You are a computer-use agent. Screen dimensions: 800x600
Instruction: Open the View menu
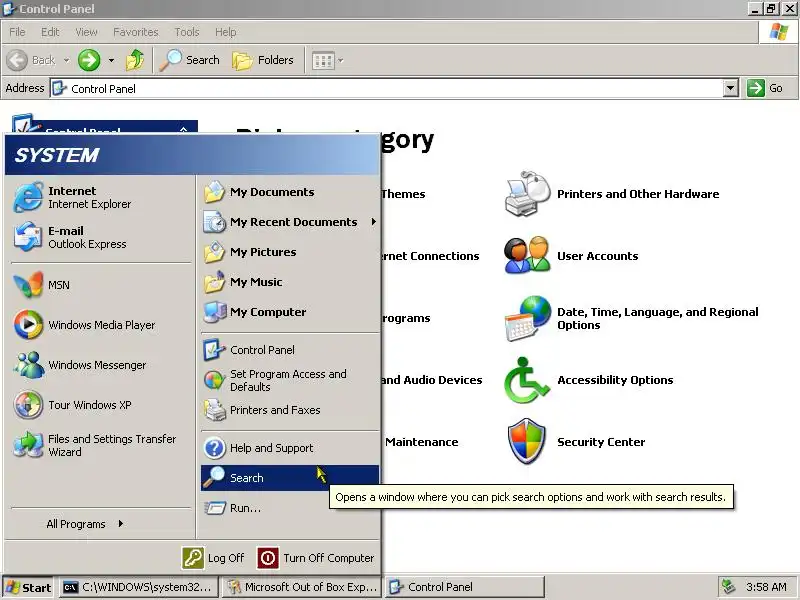coord(86,32)
